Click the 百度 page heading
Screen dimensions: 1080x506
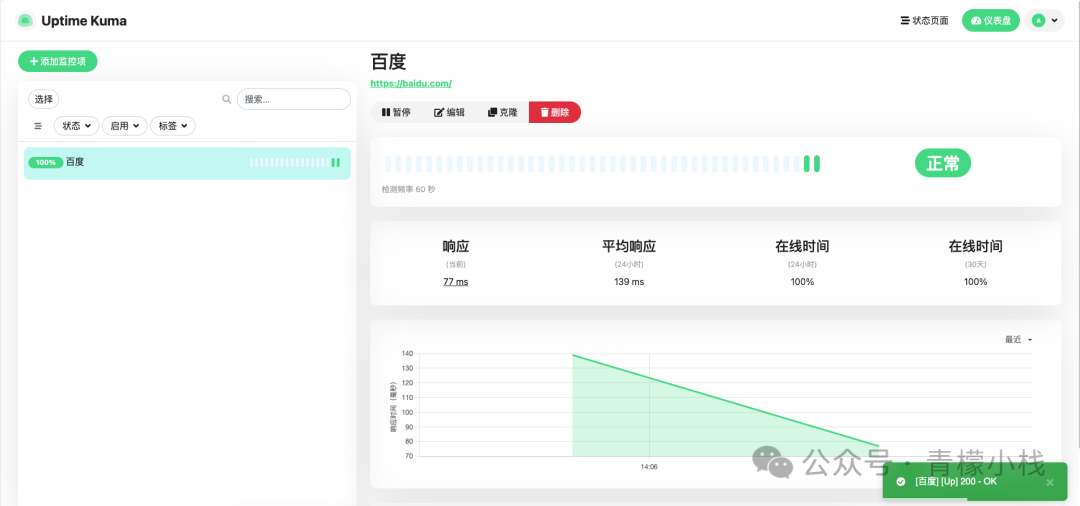[x=388, y=62]
